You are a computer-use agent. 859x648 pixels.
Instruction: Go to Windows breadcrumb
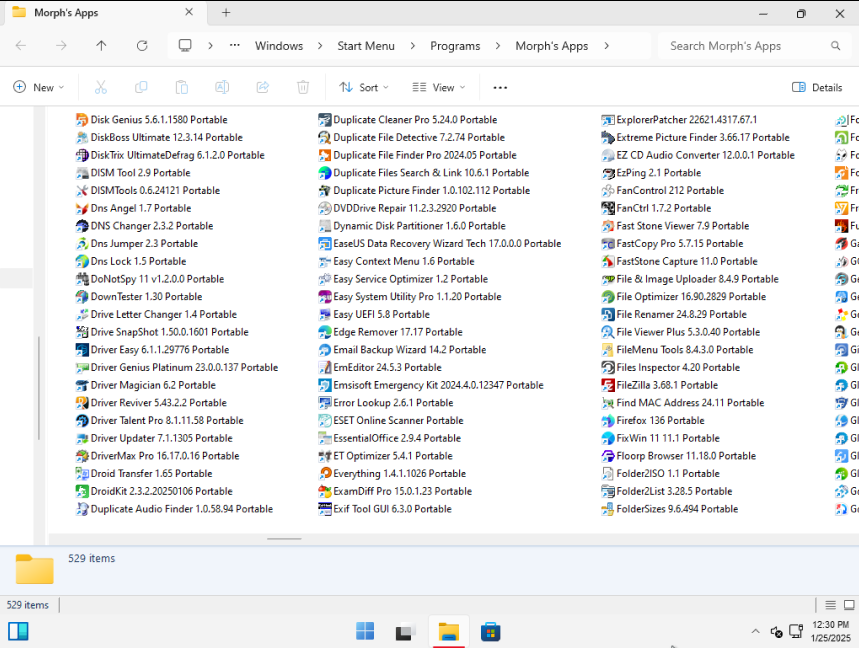coord(279,46)
